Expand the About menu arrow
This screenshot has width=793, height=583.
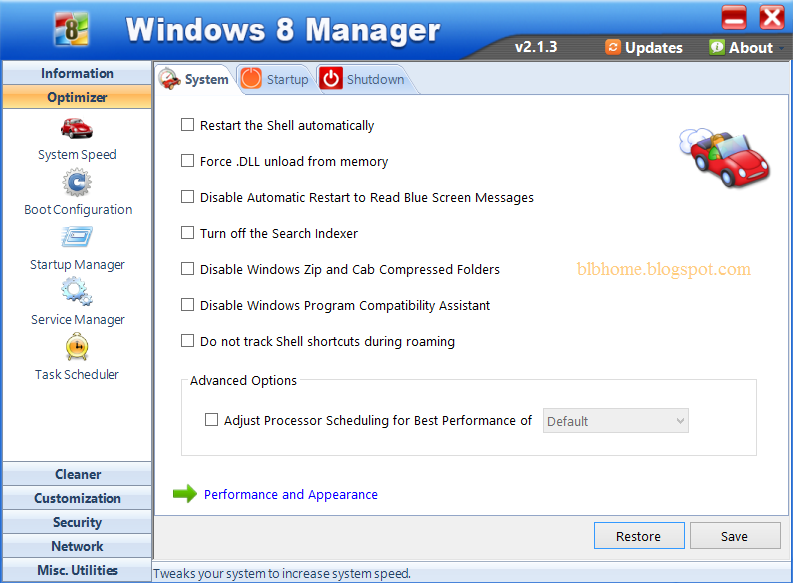[781, 49]
